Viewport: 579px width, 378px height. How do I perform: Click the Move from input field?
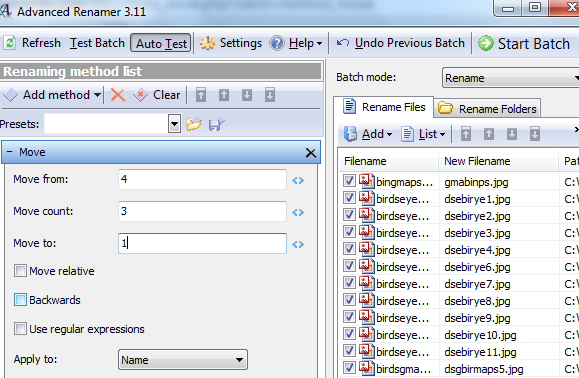202,179
